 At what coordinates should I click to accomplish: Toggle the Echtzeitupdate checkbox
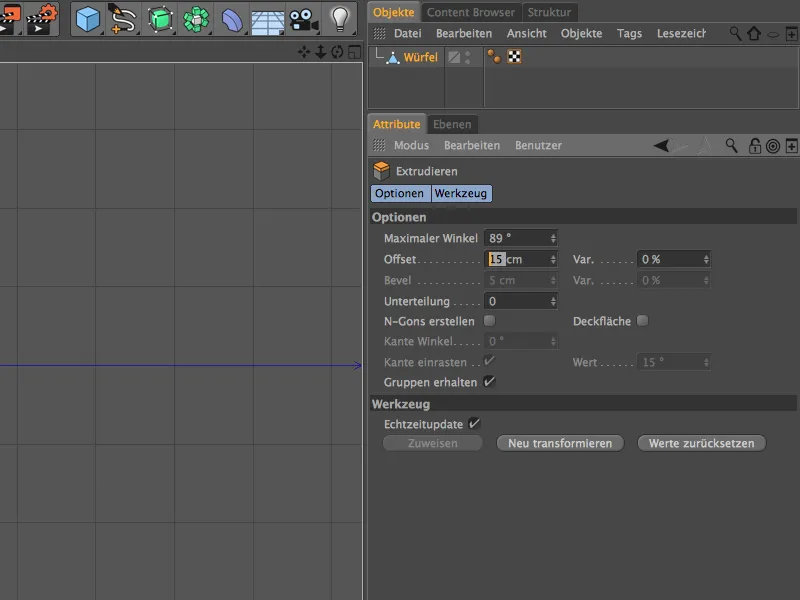(474, 423)
